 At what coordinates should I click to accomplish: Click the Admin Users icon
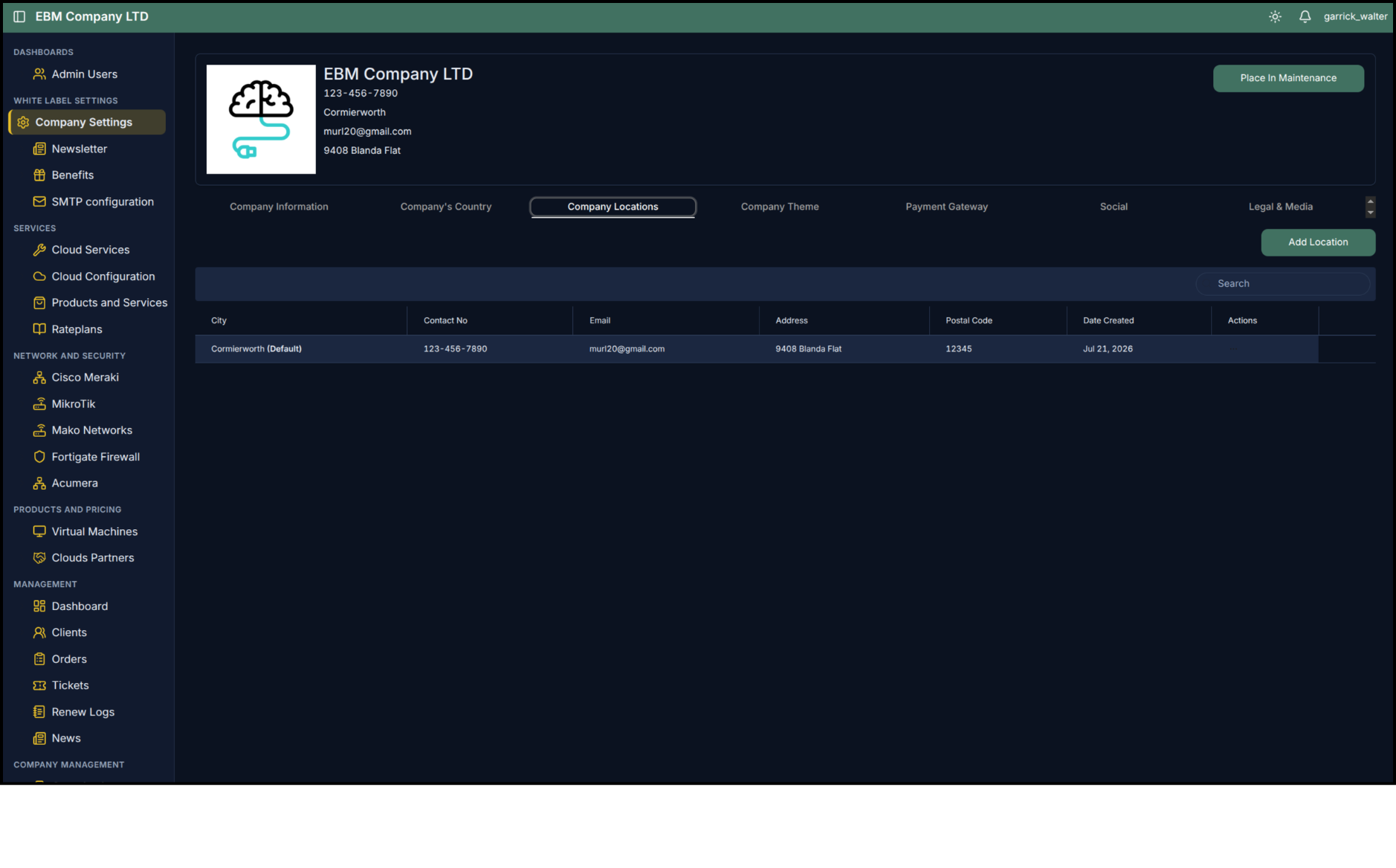click(39, 74)
